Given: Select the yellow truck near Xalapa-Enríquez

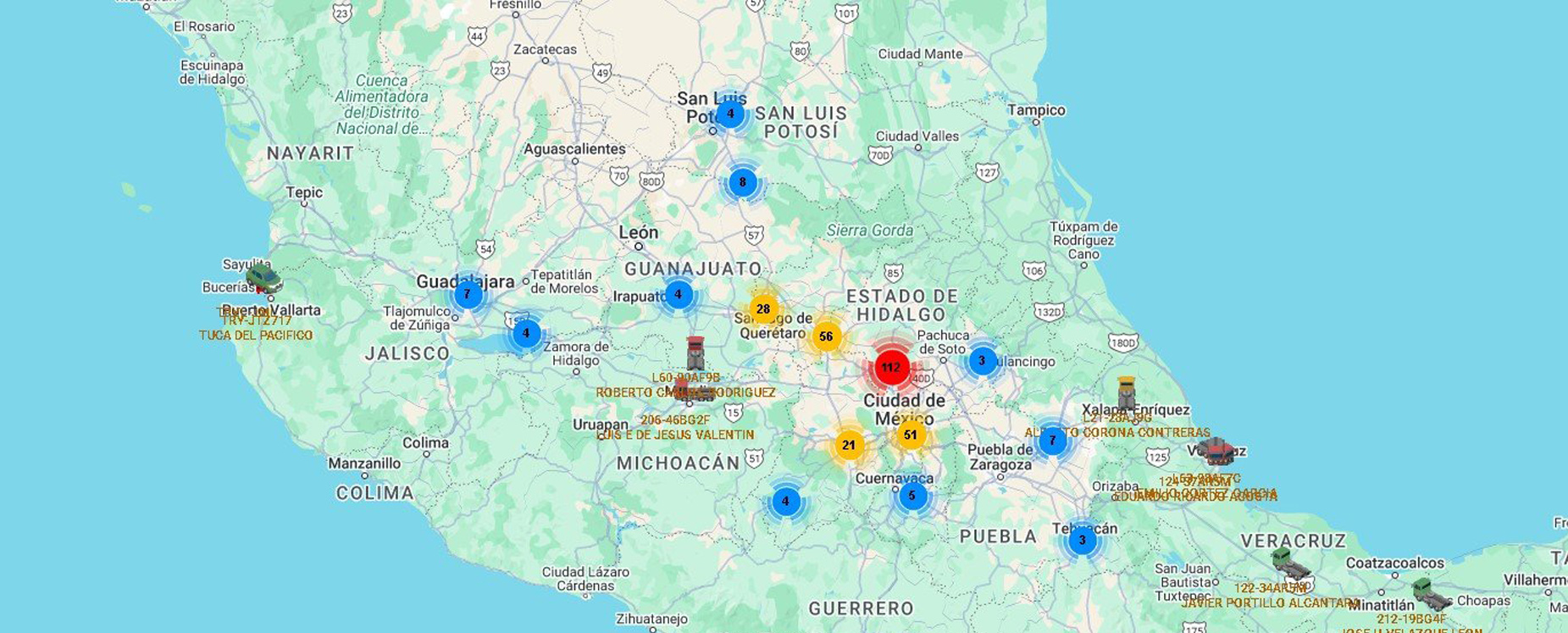Looking at the screenshot, I should 1126,393.
